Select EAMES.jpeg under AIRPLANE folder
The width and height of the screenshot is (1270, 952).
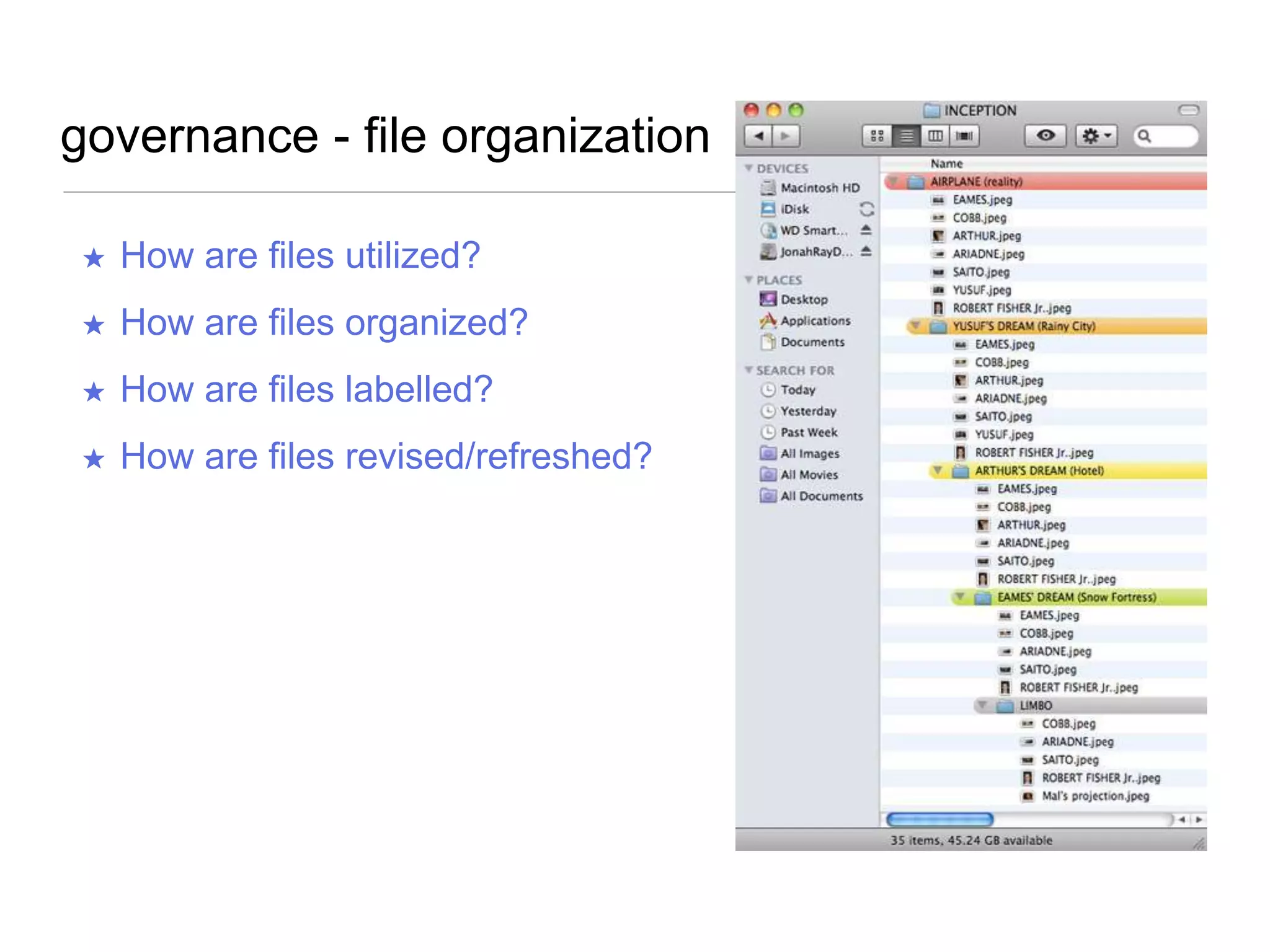(972, 200)
